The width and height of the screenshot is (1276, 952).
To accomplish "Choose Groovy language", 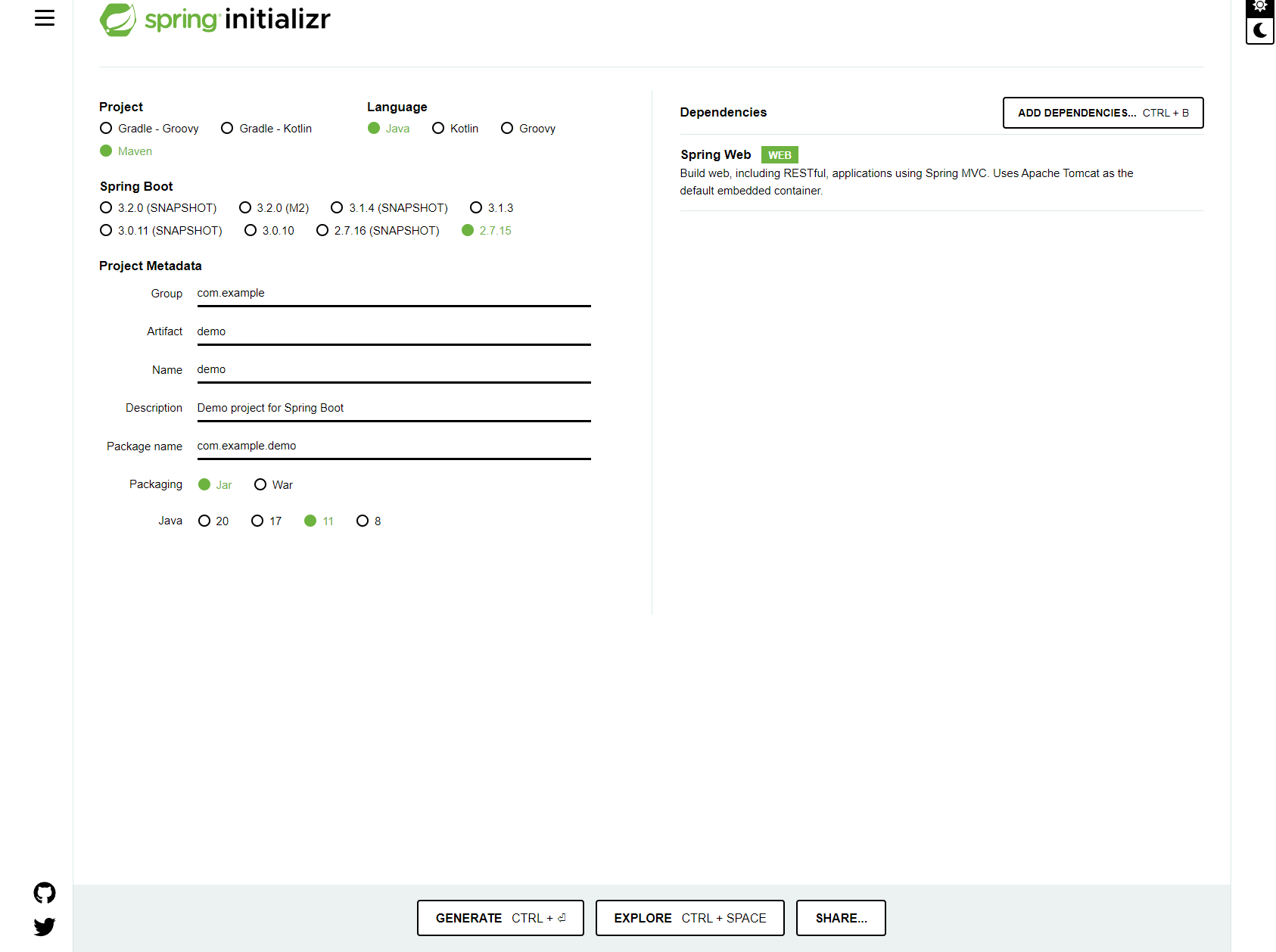I will point(528,129).
